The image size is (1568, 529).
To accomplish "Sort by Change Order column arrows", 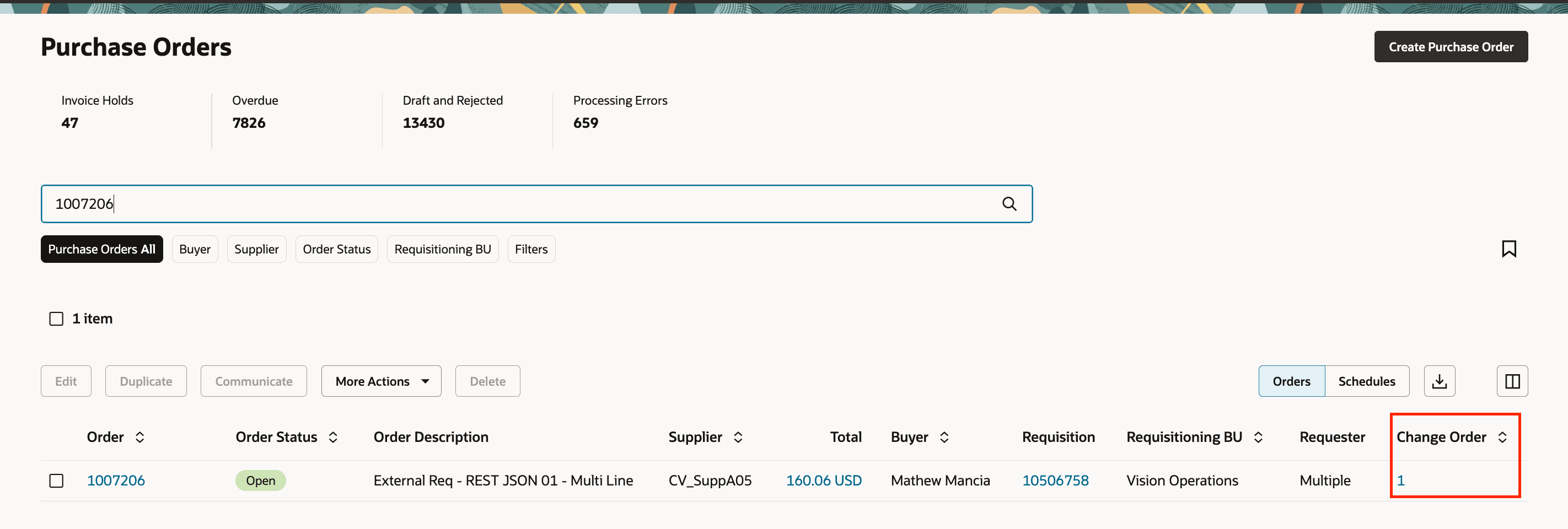I will [1502, 437].
